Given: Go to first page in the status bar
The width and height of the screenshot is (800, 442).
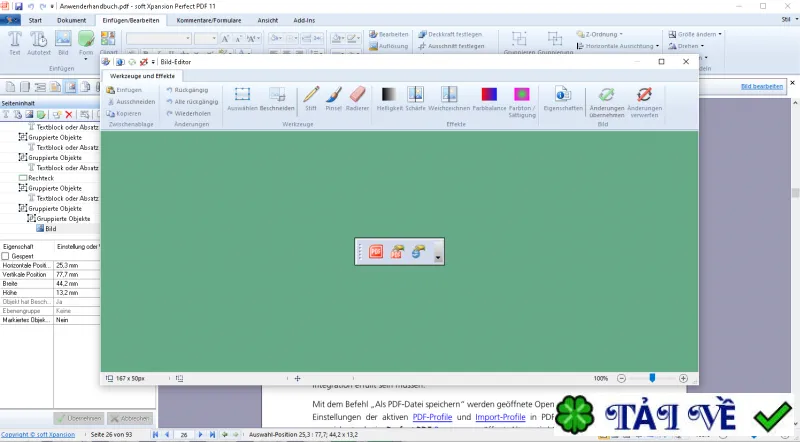Looking at the screenshot, I should pos(155,434).
